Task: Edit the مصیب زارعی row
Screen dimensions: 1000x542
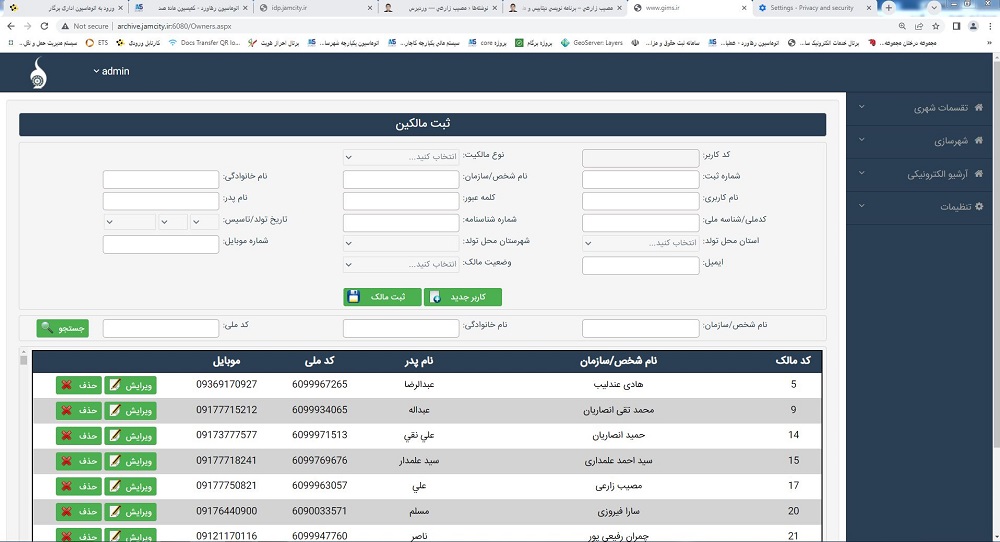Action: (130, 487)
